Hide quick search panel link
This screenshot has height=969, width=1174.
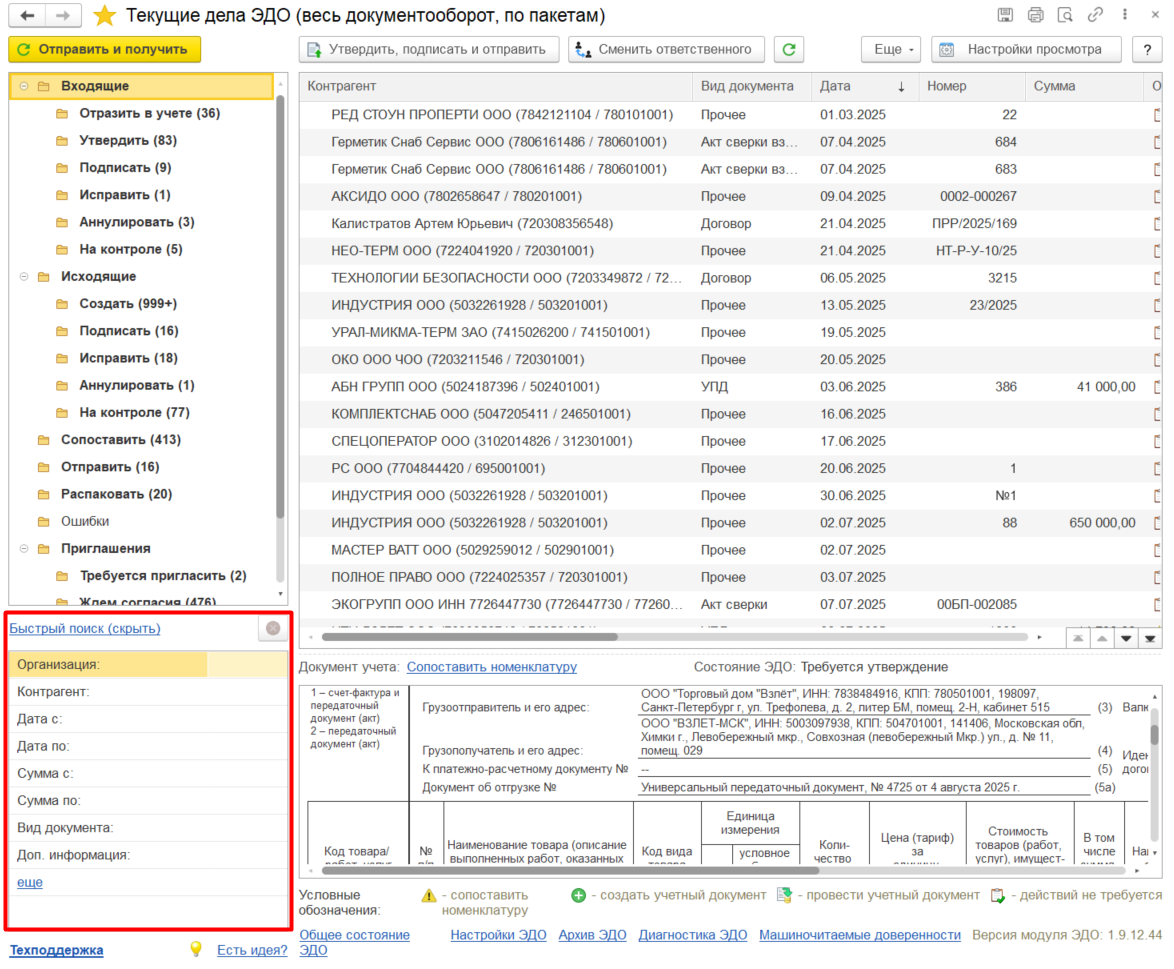click(85, 628)
